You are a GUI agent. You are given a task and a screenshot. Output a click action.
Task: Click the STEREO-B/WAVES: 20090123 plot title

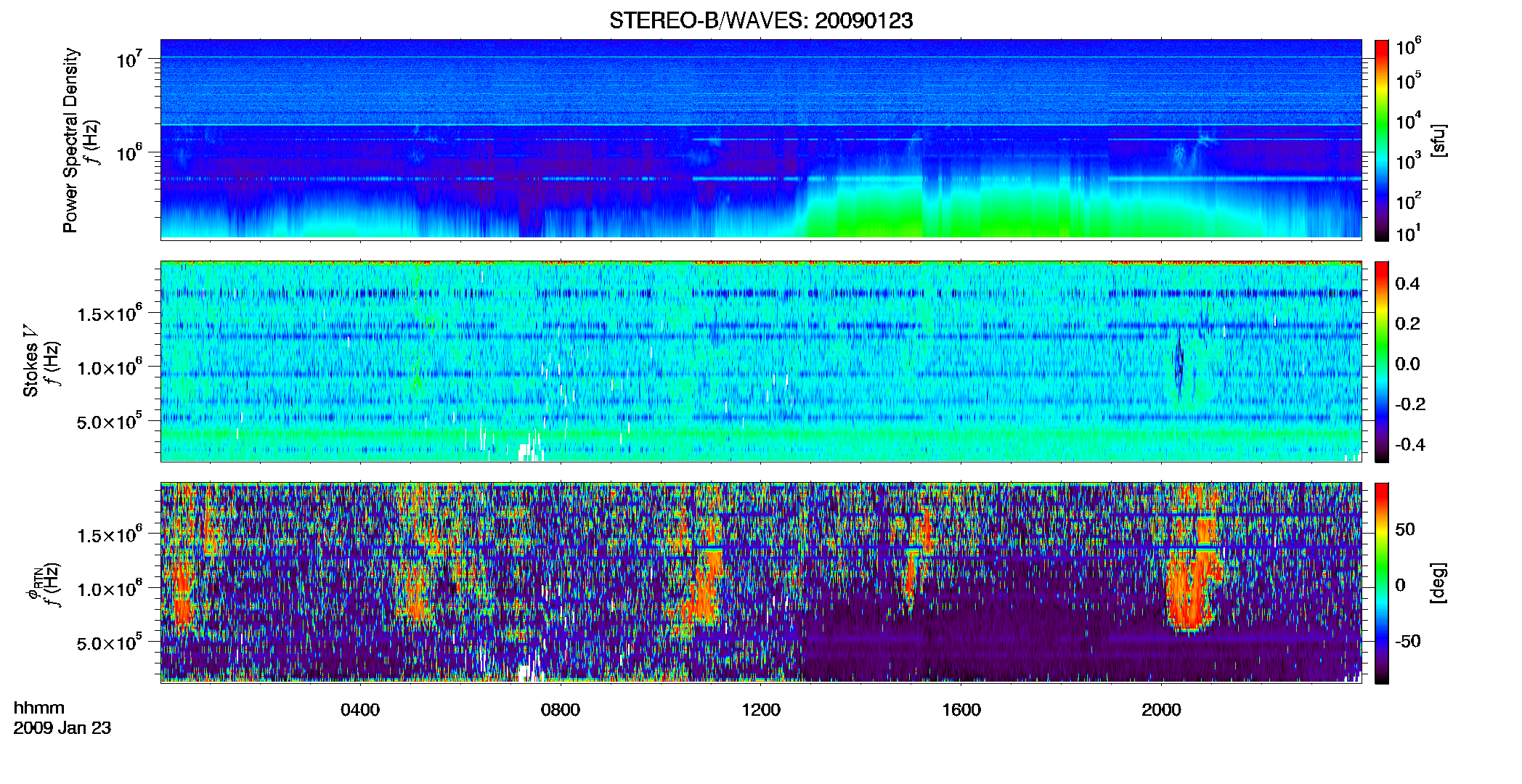tap(761, 20)
